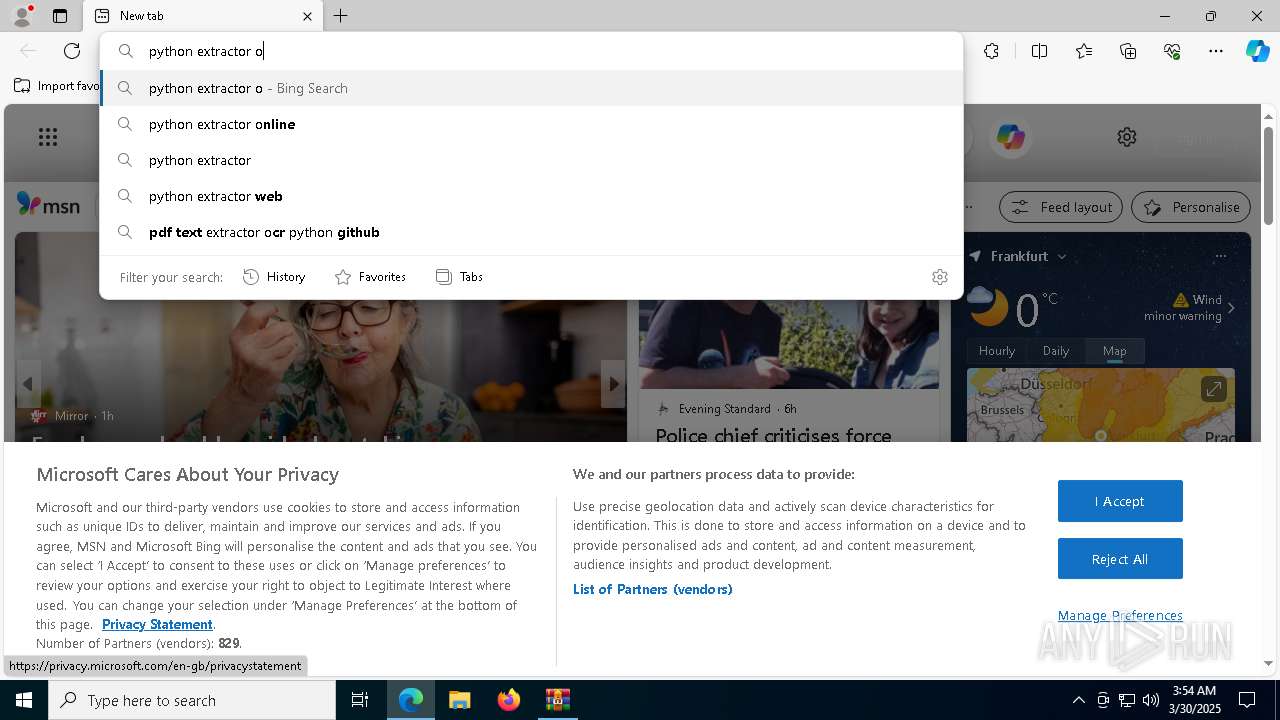Image resolution: width=1280 pixels, height=720 pixels.
Task: Open a new tab with plus button
Action: coord(341,16)
